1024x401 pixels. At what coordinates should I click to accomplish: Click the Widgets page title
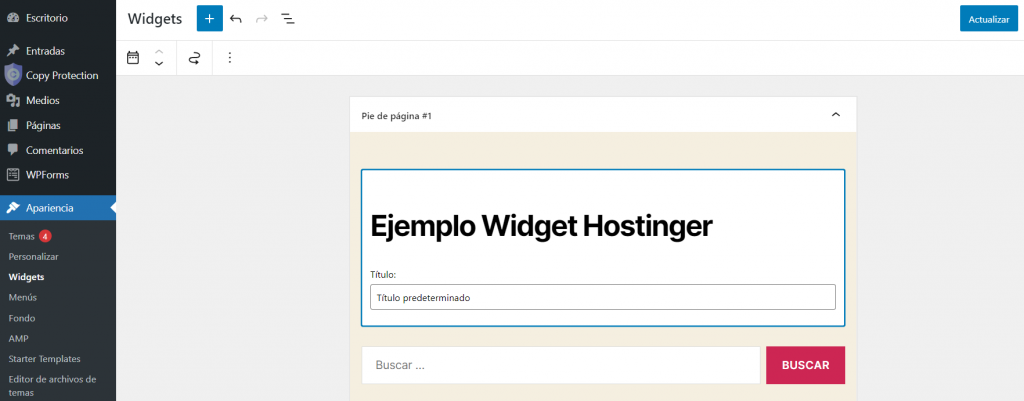tap(155, 19)
